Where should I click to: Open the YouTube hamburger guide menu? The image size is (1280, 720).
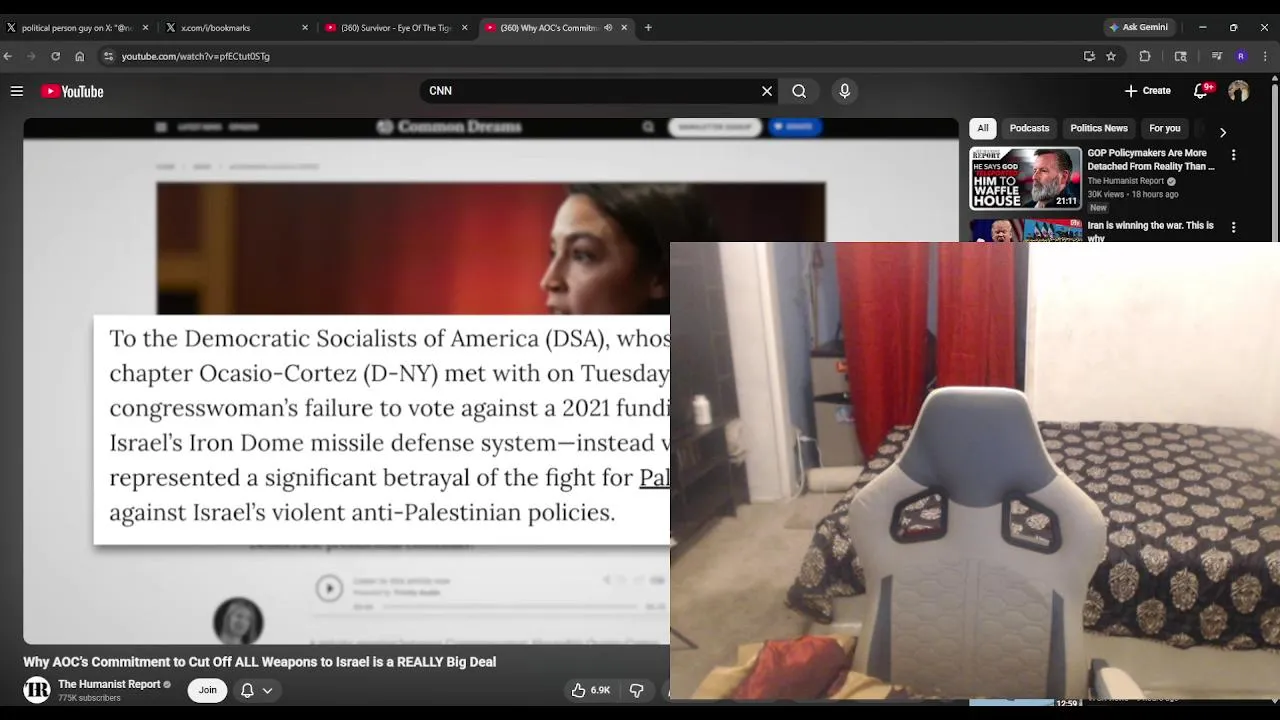[17, 91]
